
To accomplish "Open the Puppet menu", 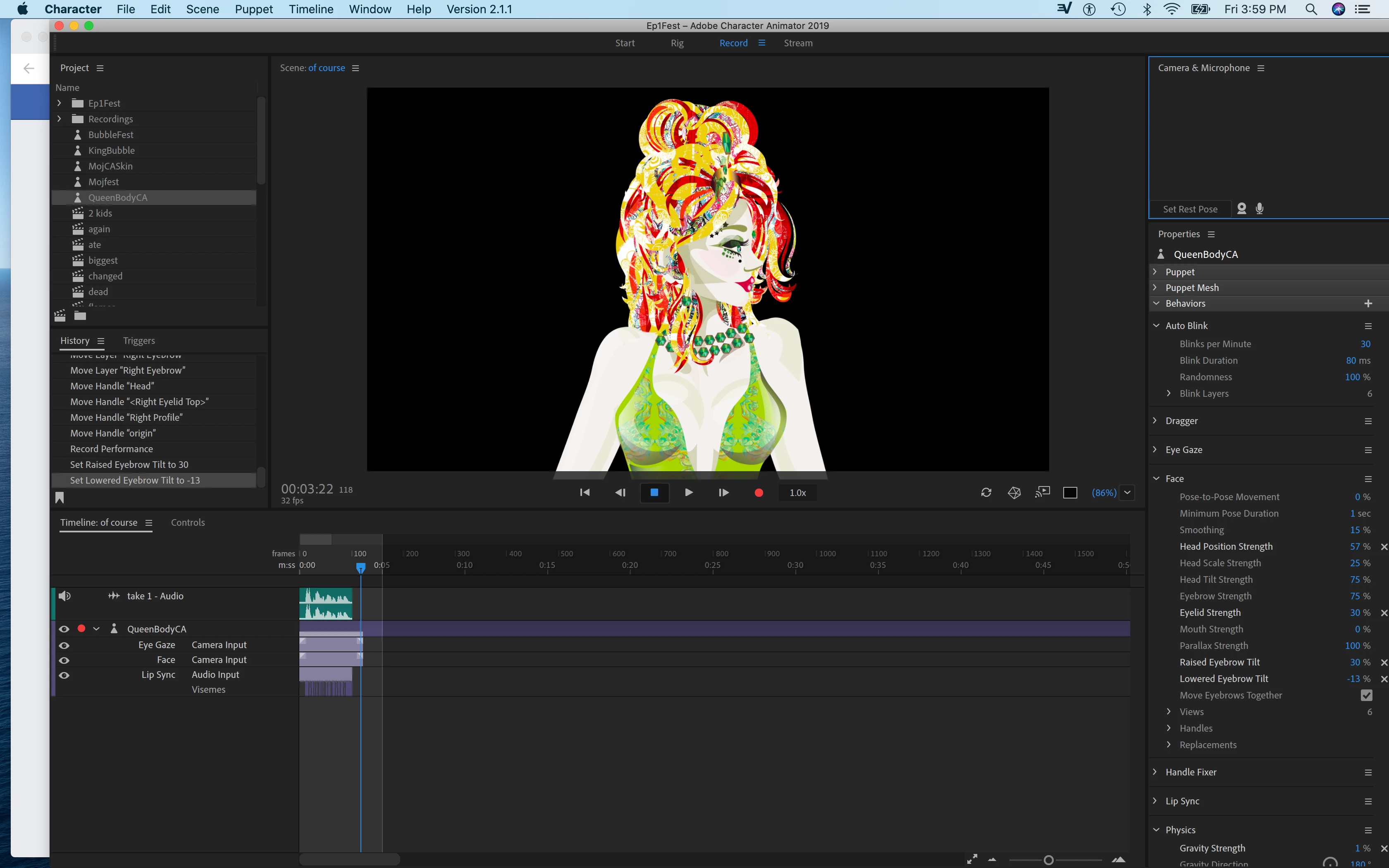I will point(253,9).
